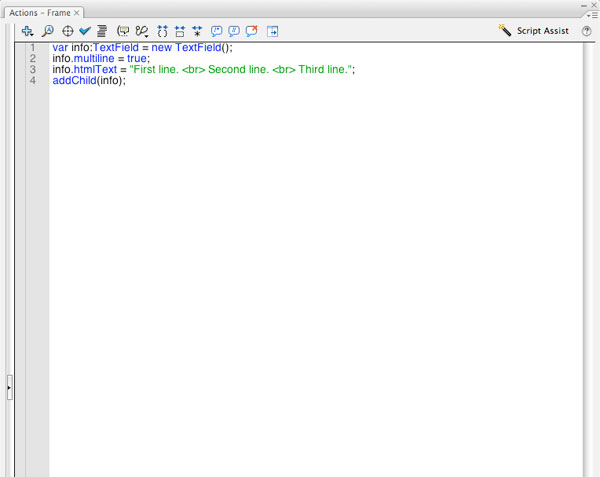Screen dimensions: 600x477
Task: Click Add a new item to script icon
Action: (27, 31)
